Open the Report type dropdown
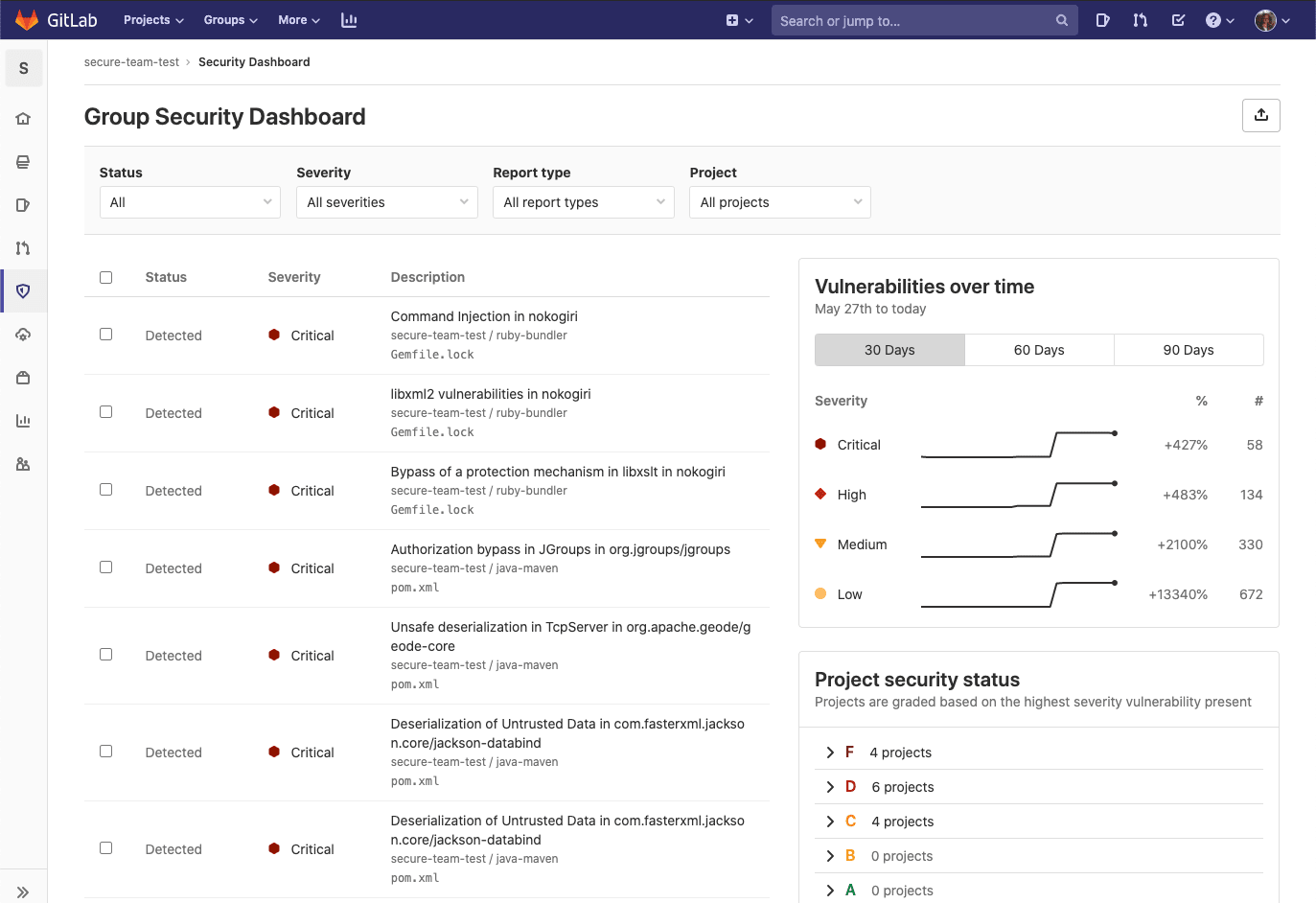This screenshot has width=1316, height=903. [583, 202]
